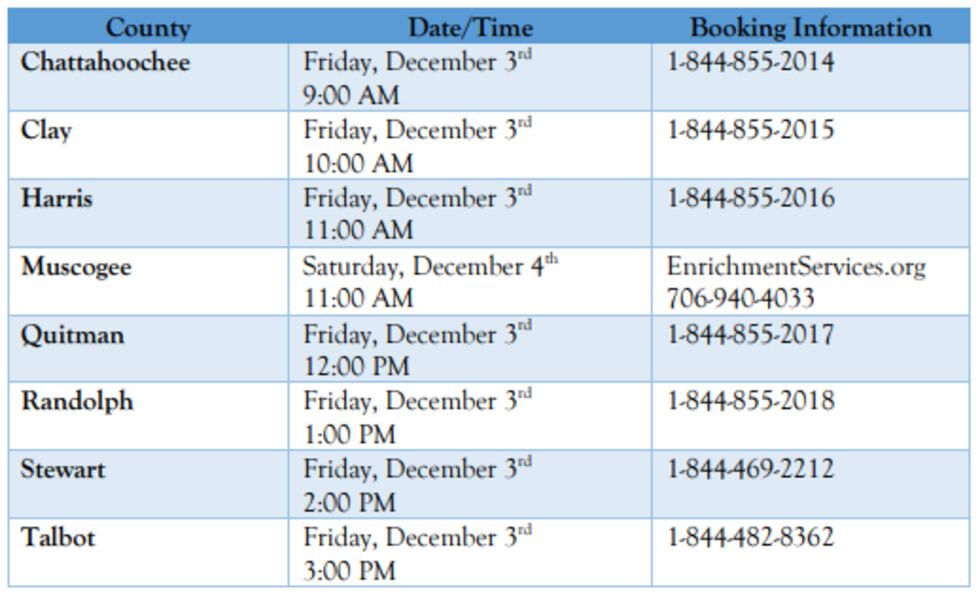Viewport: 980px width, 595px height.
Task: Click the Harris booking number 1-844-855-2016
Action: pos(750,198)
